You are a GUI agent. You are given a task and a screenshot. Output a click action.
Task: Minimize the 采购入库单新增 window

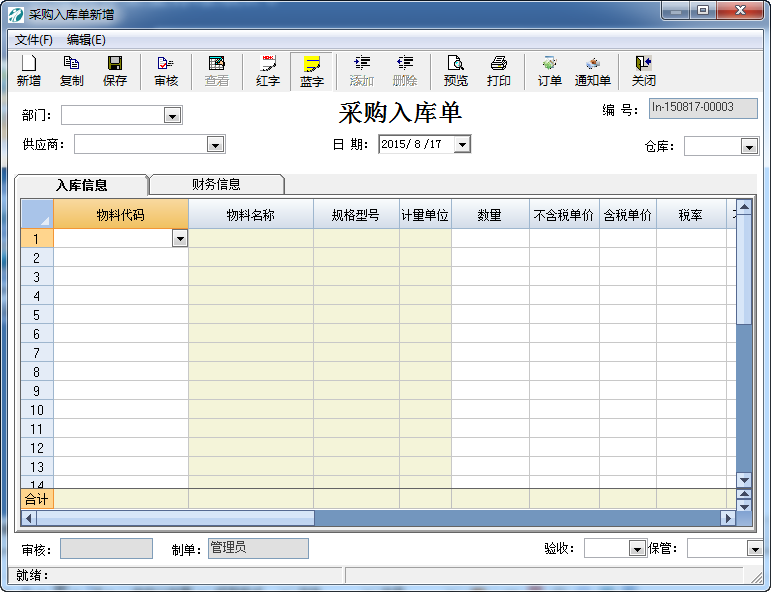[x=676, y=10]
